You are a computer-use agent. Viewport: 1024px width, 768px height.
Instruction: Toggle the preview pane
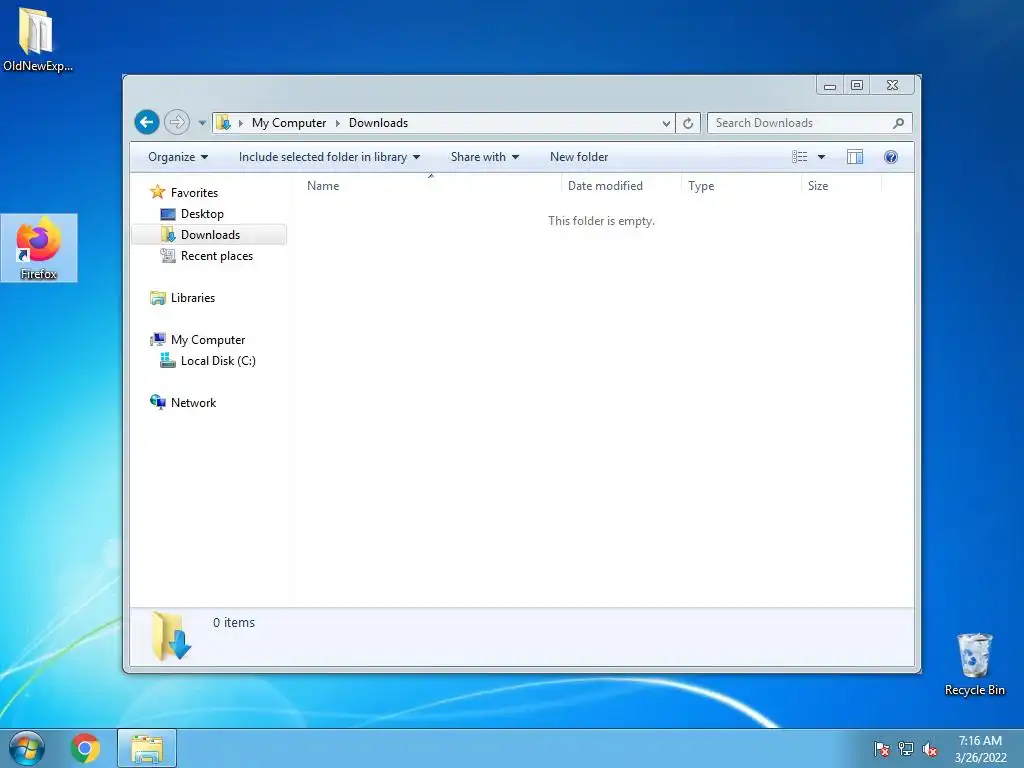point(855,157)
